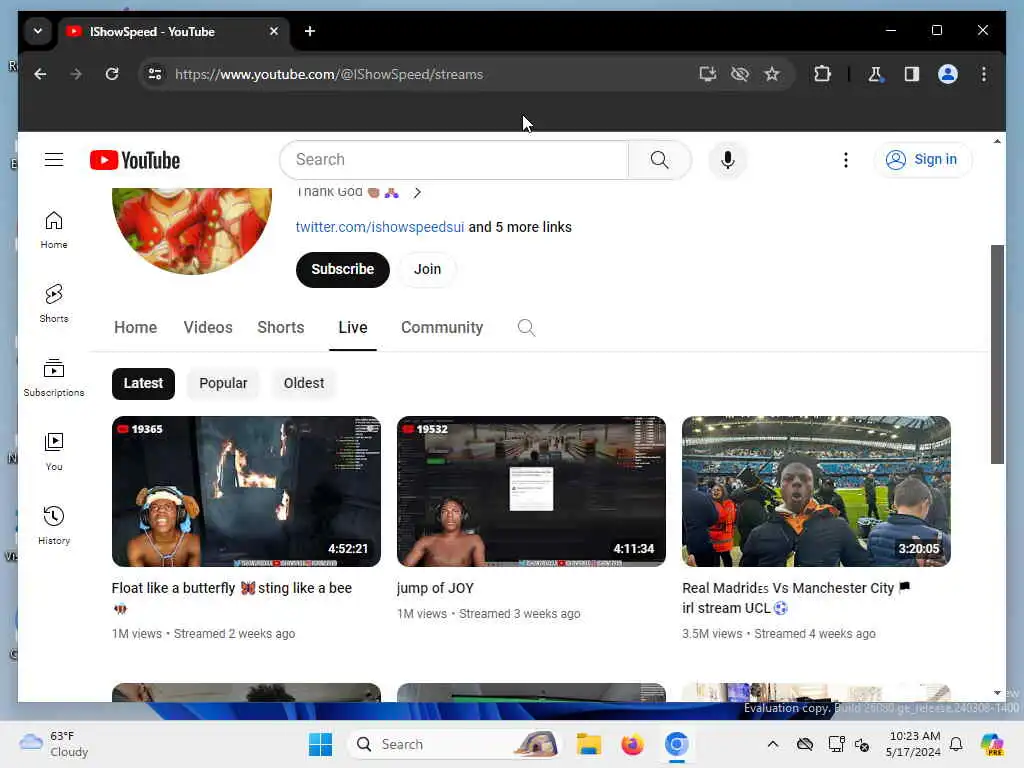Viewport: 1024px width, 768px height.
Task: Open Firefox from the taskbar
Action: pyautogui.click(x=632, y=744)
